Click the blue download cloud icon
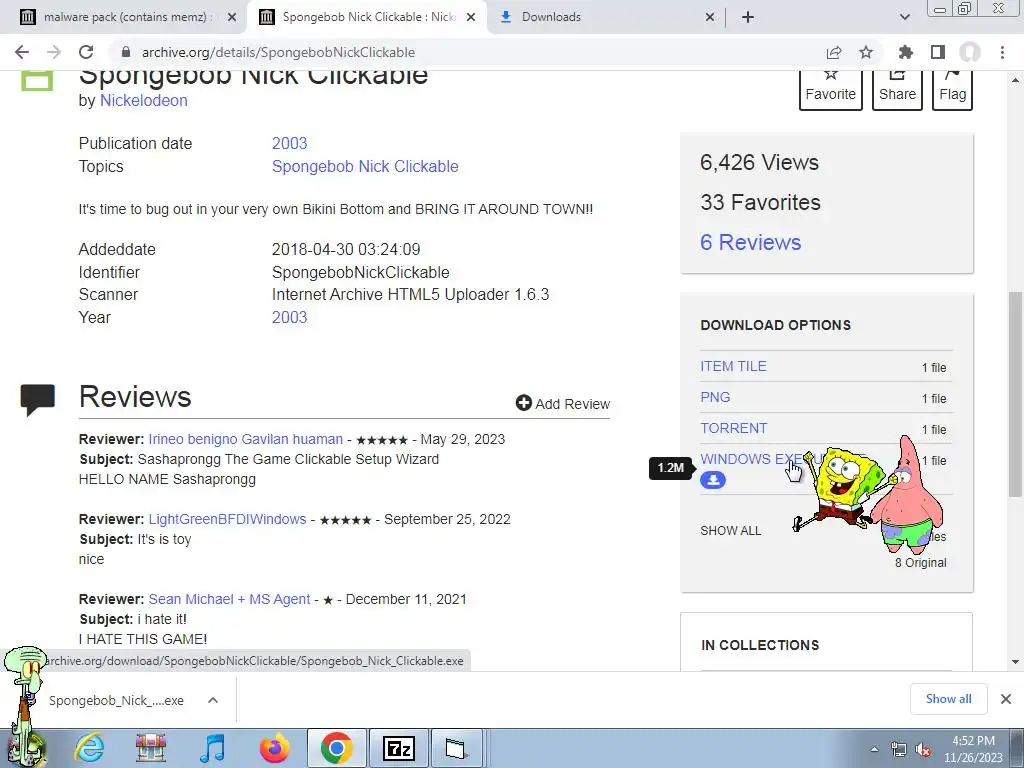This screenshot has width=1024, height=768. [712, 480]
